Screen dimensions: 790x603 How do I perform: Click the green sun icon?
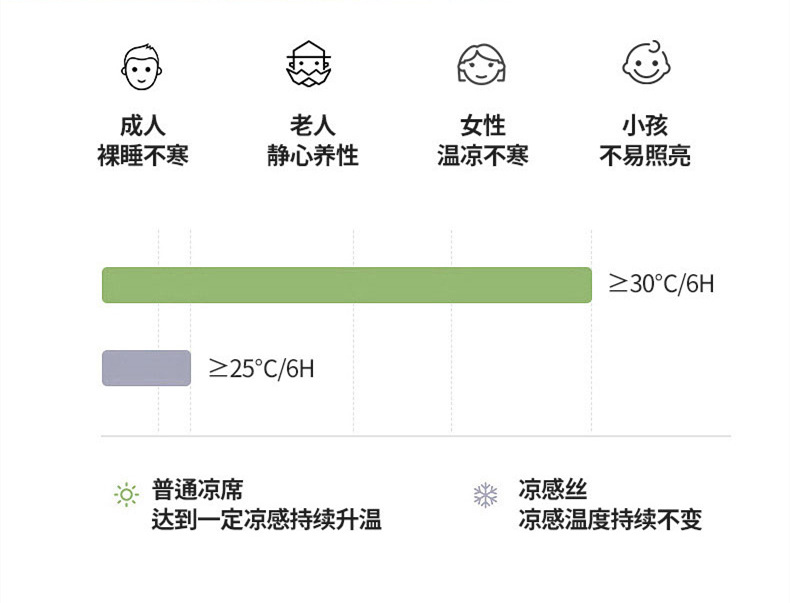[126, 493]
